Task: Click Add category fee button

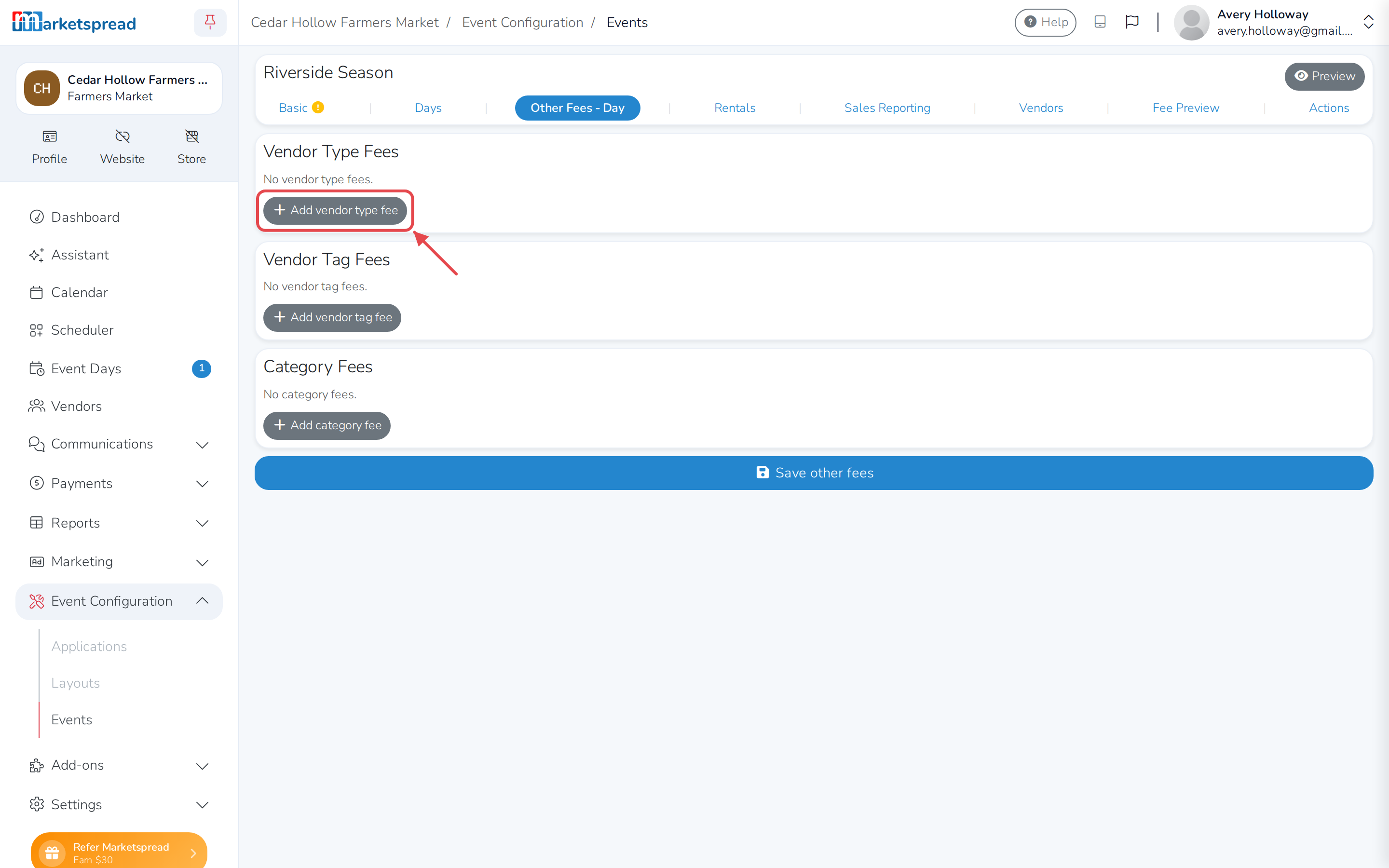Action: click(x=327, y=425)
